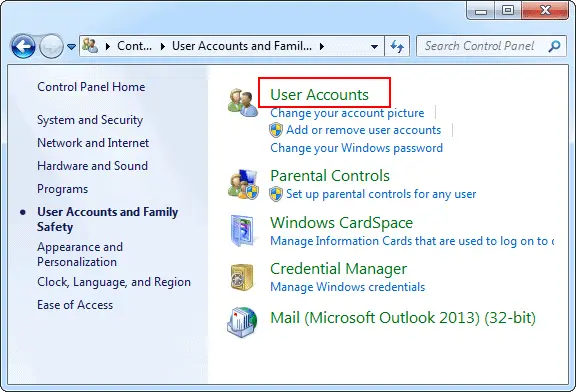
Task: Click the blue Back arrow button
Action: coord(23,46)
